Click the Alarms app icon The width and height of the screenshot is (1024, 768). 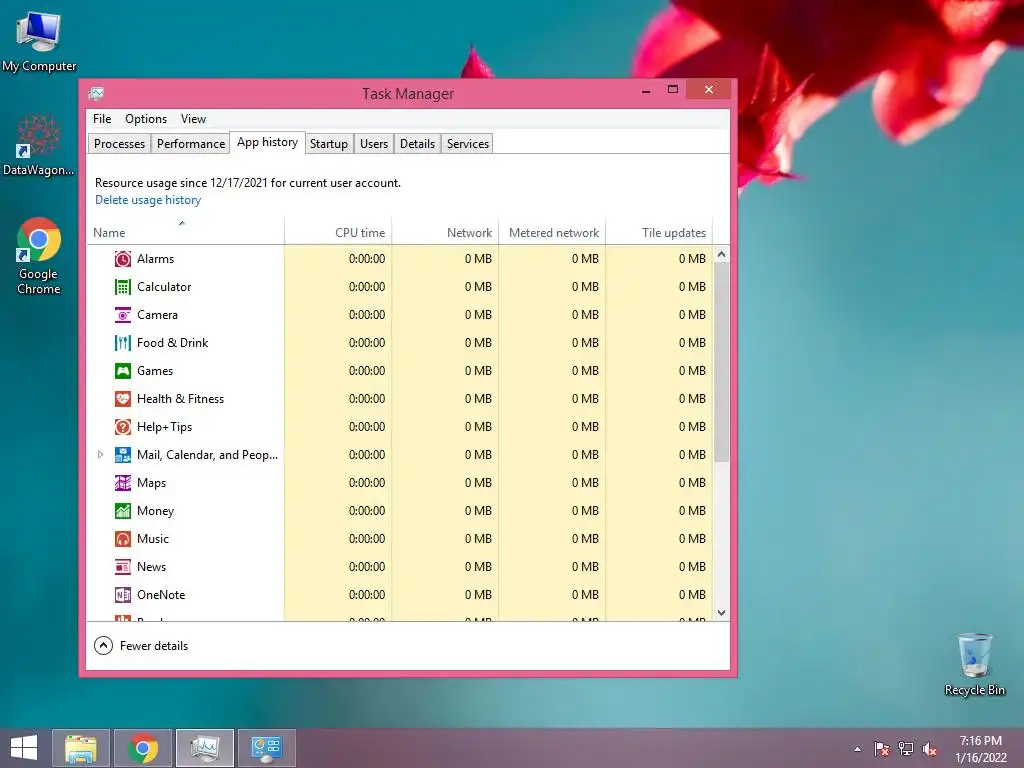123,259
